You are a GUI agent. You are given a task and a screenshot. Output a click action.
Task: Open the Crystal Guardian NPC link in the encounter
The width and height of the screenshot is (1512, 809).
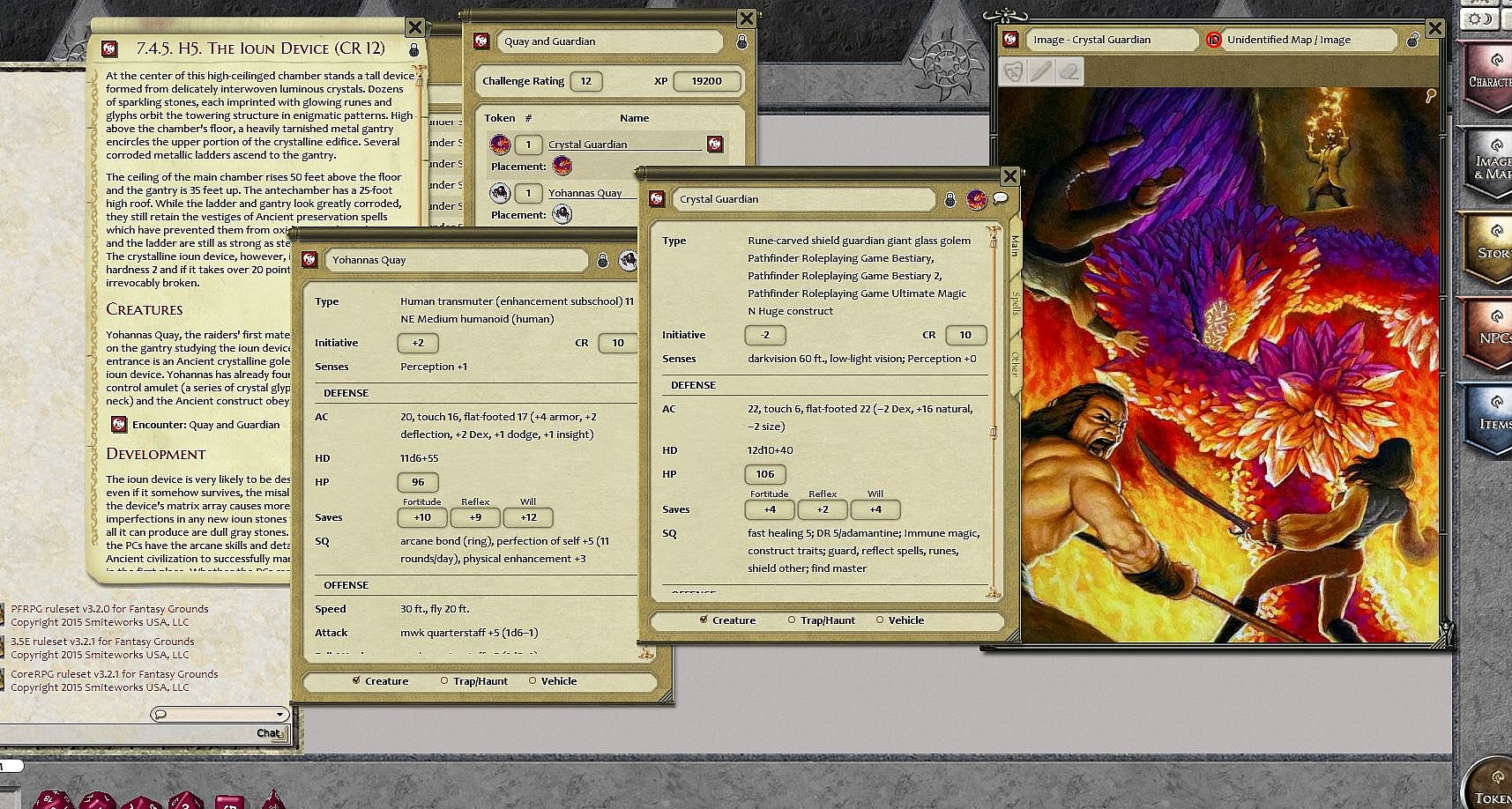[715, 144]
